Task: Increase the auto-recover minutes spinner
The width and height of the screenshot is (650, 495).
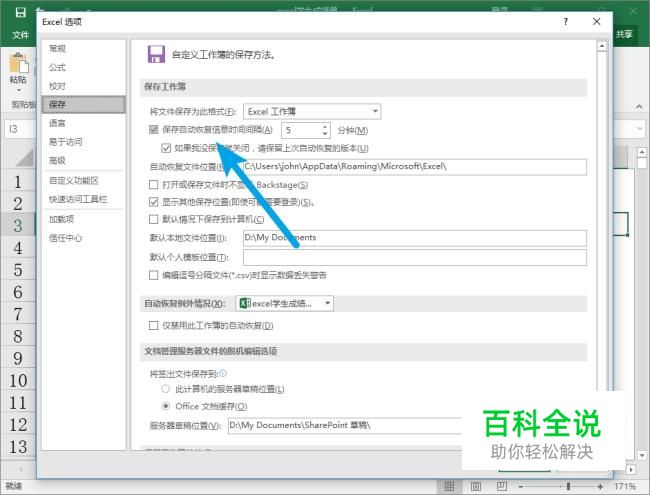Action: coord(325,126)
